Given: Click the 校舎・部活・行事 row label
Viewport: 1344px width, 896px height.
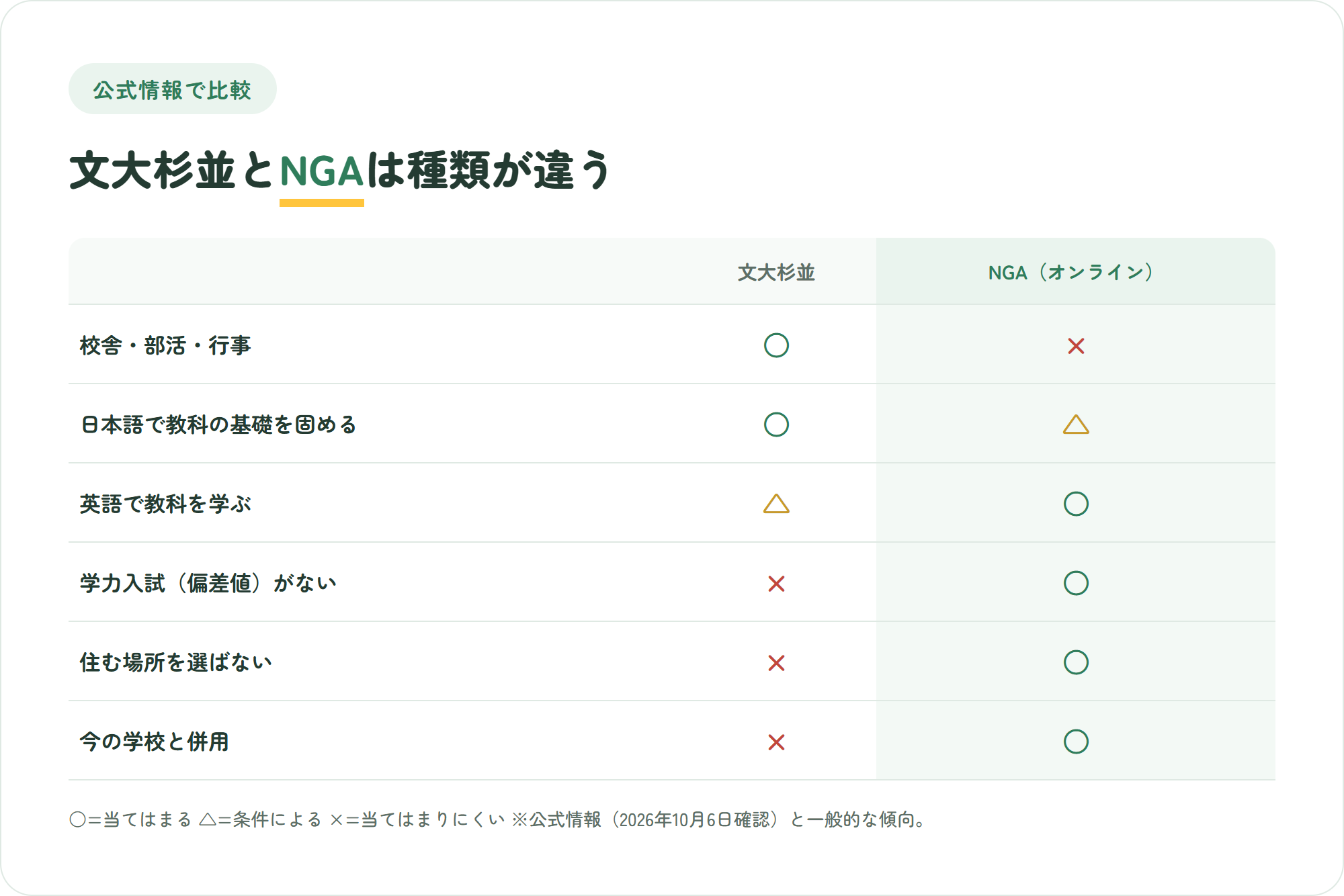Looking at the screenshot, I should tap(165, 345).
